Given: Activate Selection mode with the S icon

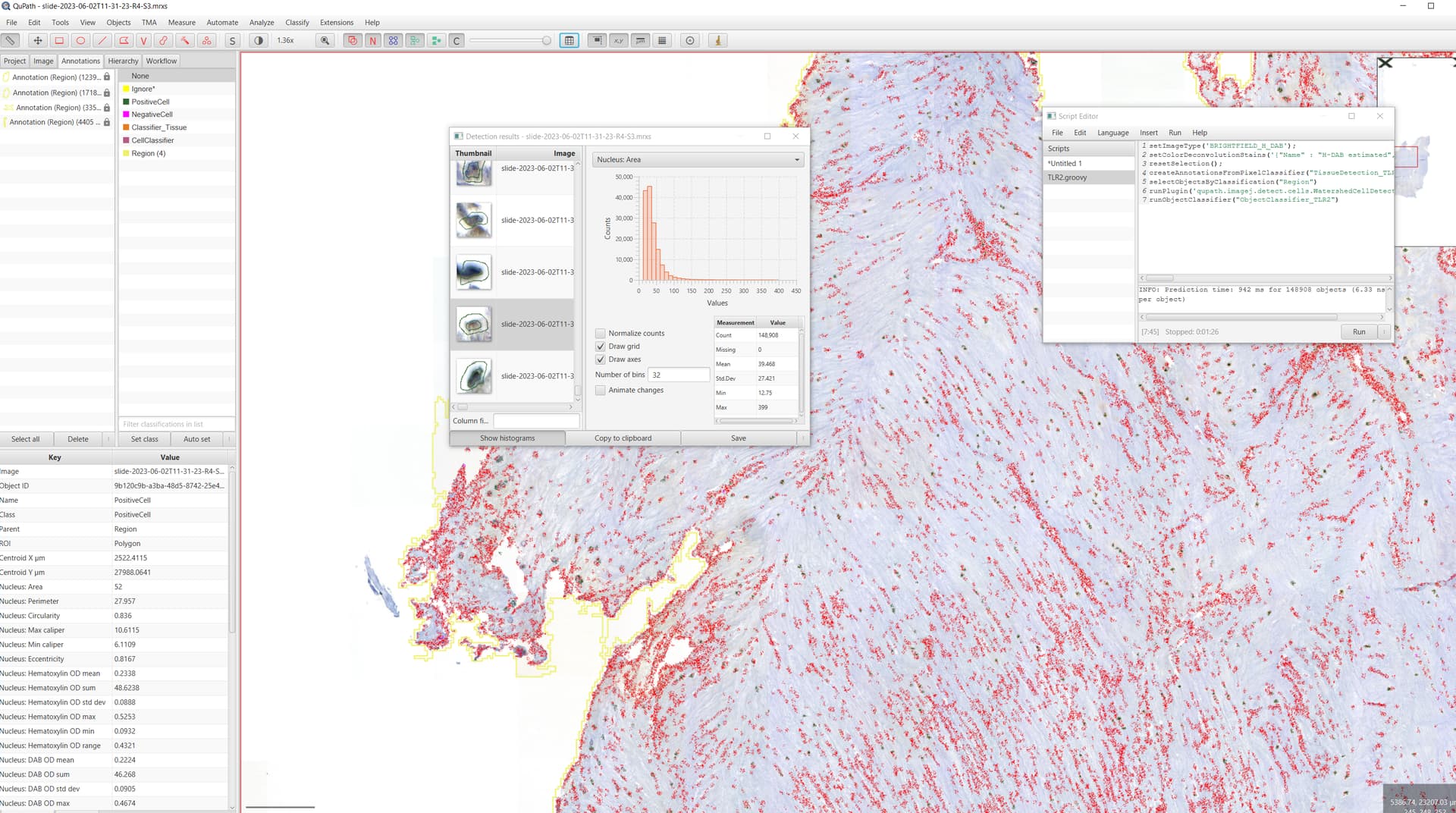Looking at the screenshot, I should (x=233, y=40).
